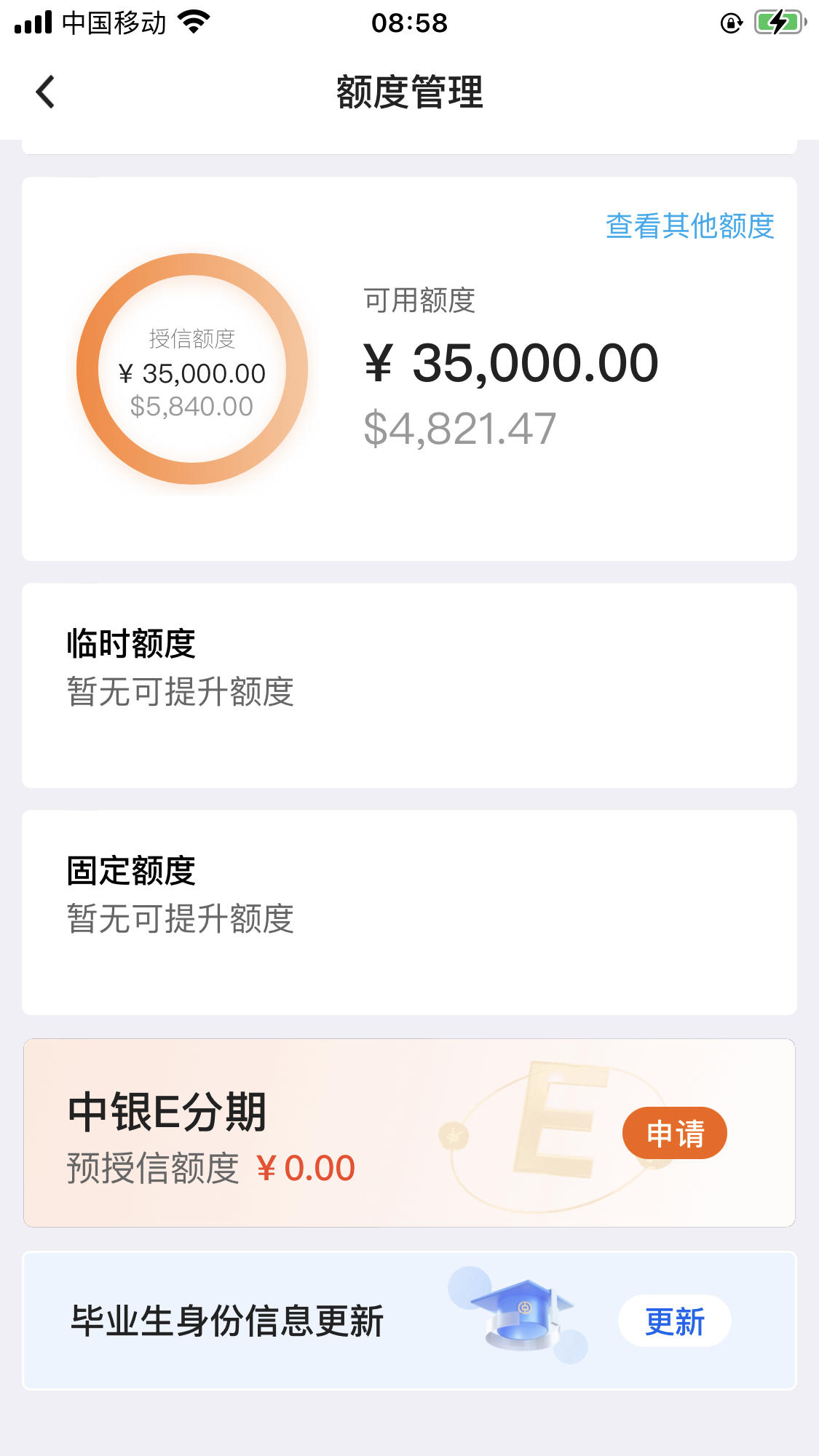The height and width of the screenshot is (1456, 819).
Task: Open the 固定额度 card
Action: point(409,912)
